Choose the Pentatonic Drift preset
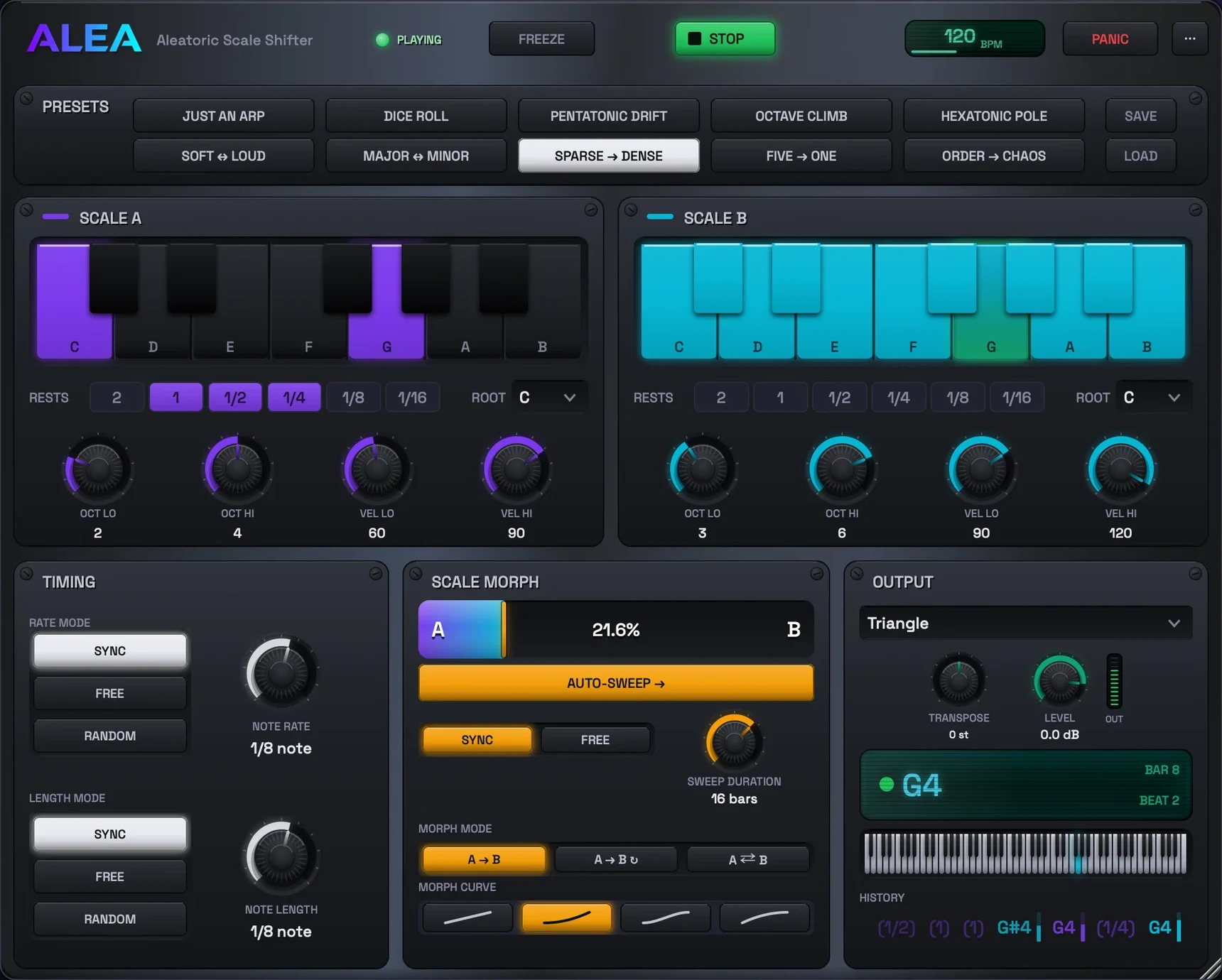The width and height of the screenshot is (1222, 980). (x=609, y=116)
